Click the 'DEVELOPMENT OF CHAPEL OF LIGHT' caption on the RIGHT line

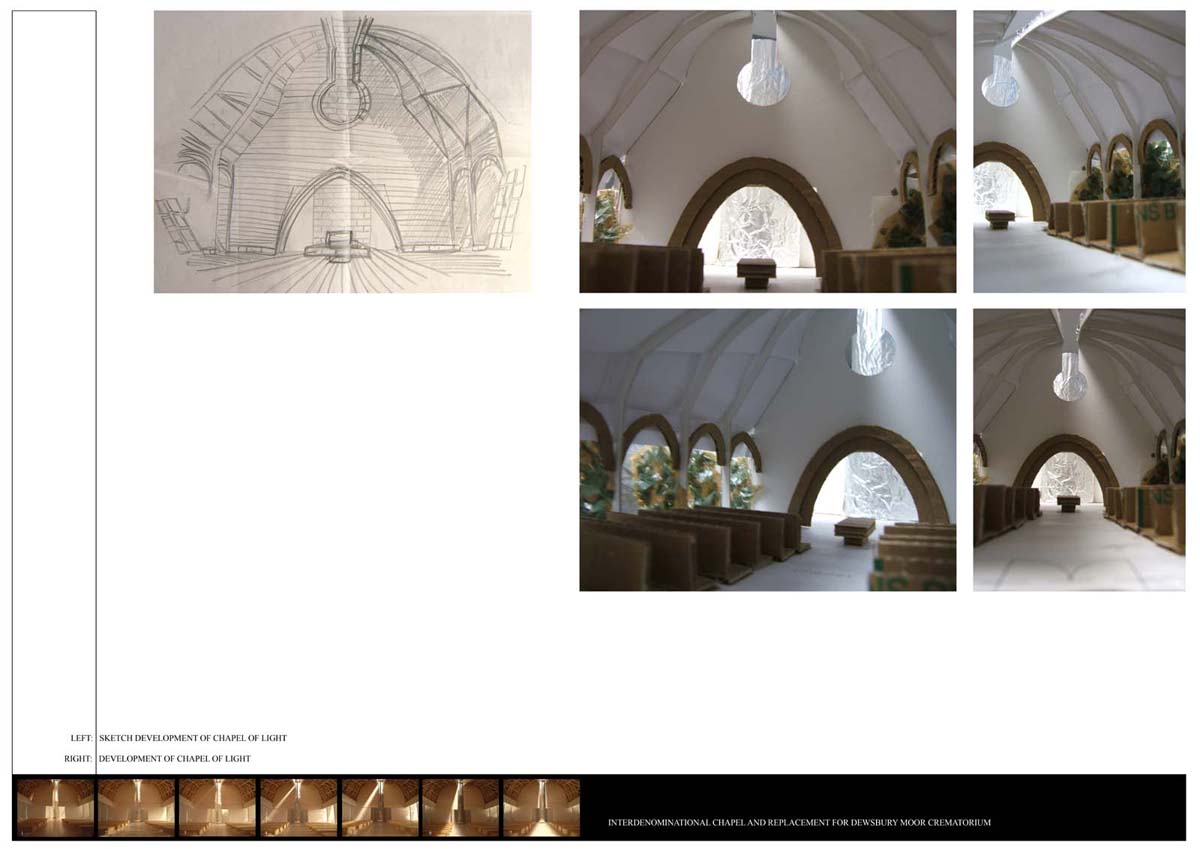point(175,759)
